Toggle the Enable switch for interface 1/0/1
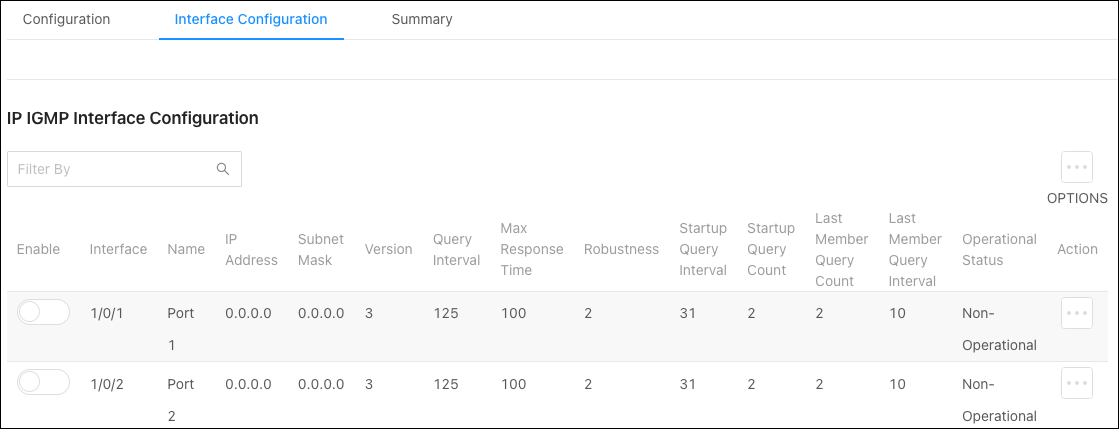Image resolution: width=1119 pixels, height=429 pixels. 44,312
